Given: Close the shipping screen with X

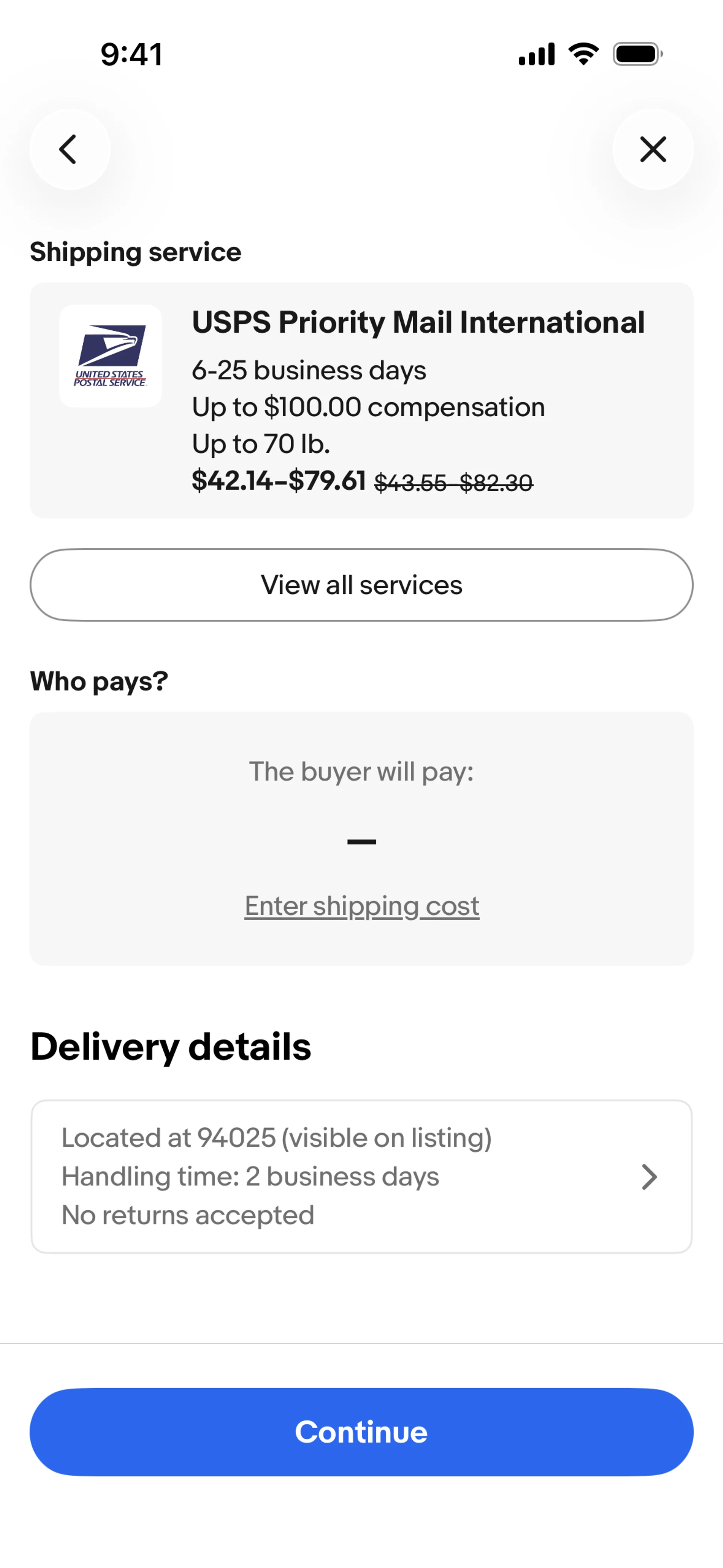Looking at the screenshot, I should point(653,149).
